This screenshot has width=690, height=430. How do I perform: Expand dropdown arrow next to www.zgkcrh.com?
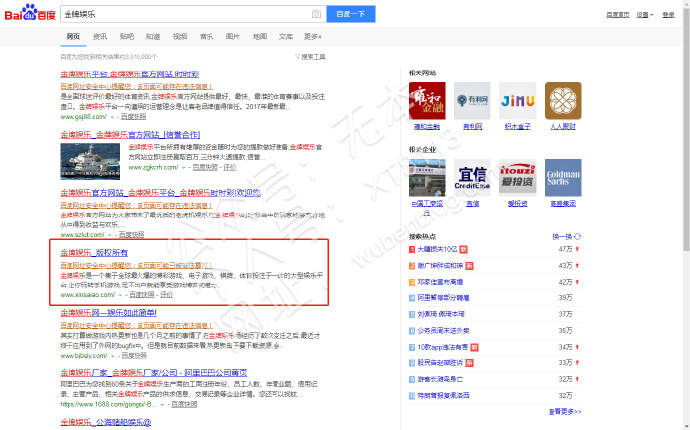(x=184, y=168)
